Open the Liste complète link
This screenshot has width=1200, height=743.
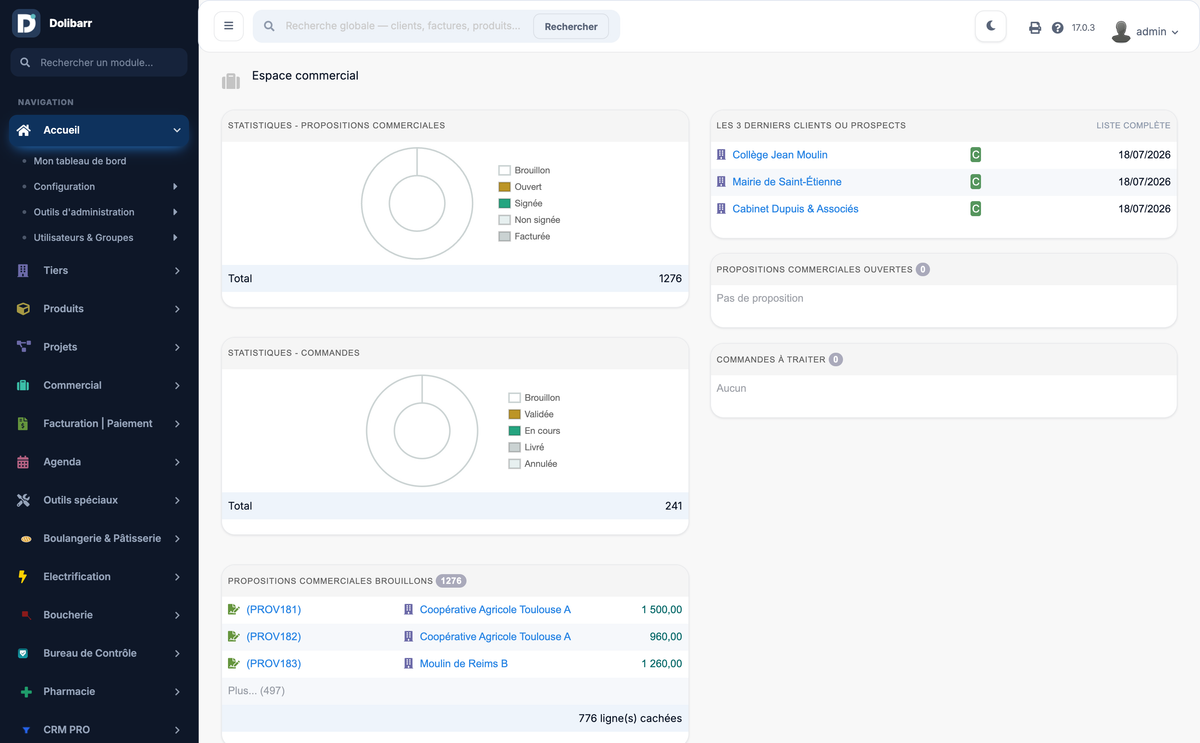click(1133, 126)
